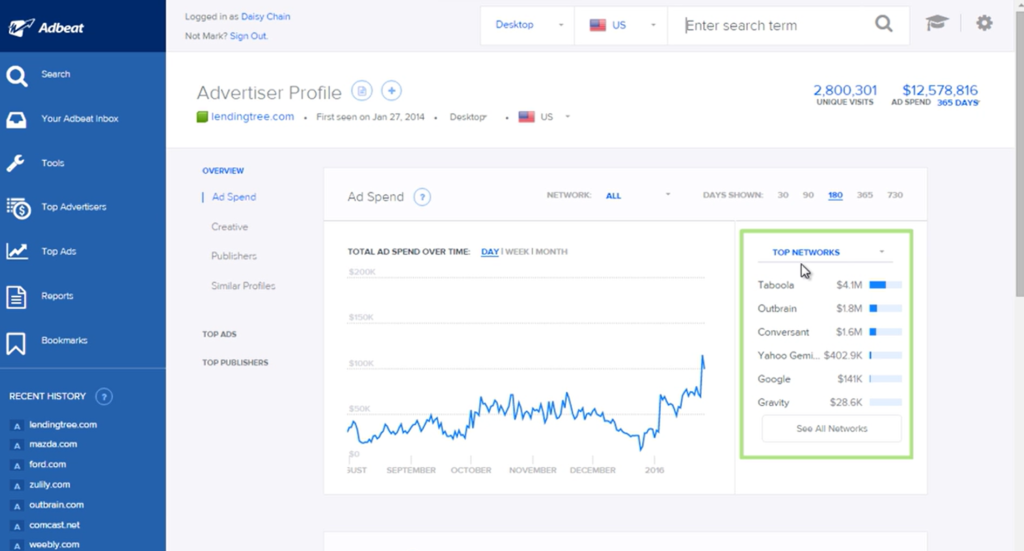Select the Overview section
Image resolution: width=1024 pixels, height=551 pixels.
tap(223, 170)
